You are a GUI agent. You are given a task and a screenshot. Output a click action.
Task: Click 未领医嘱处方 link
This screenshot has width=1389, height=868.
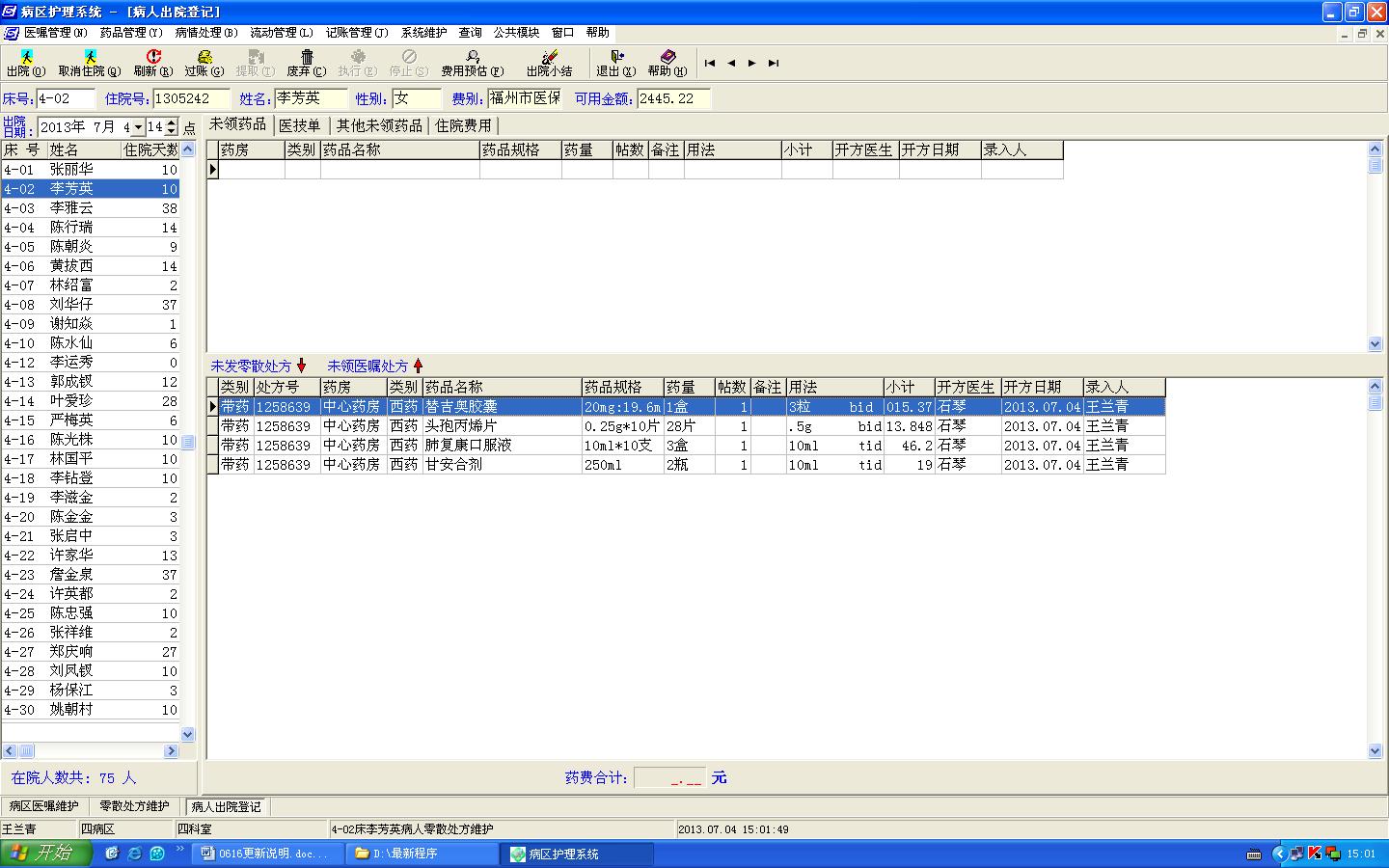tap(368, 366)
